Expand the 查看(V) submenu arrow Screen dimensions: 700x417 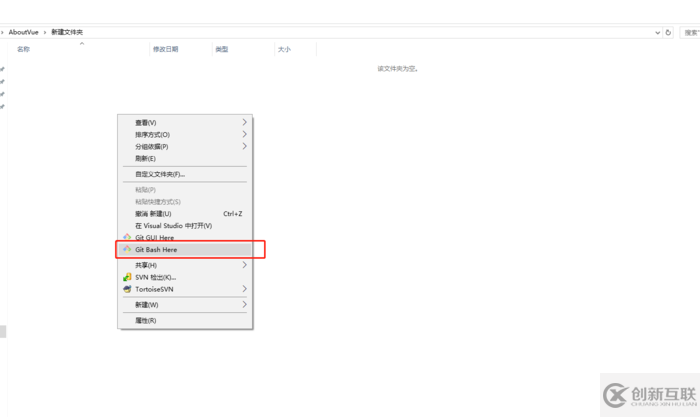[x=245, y=122]
